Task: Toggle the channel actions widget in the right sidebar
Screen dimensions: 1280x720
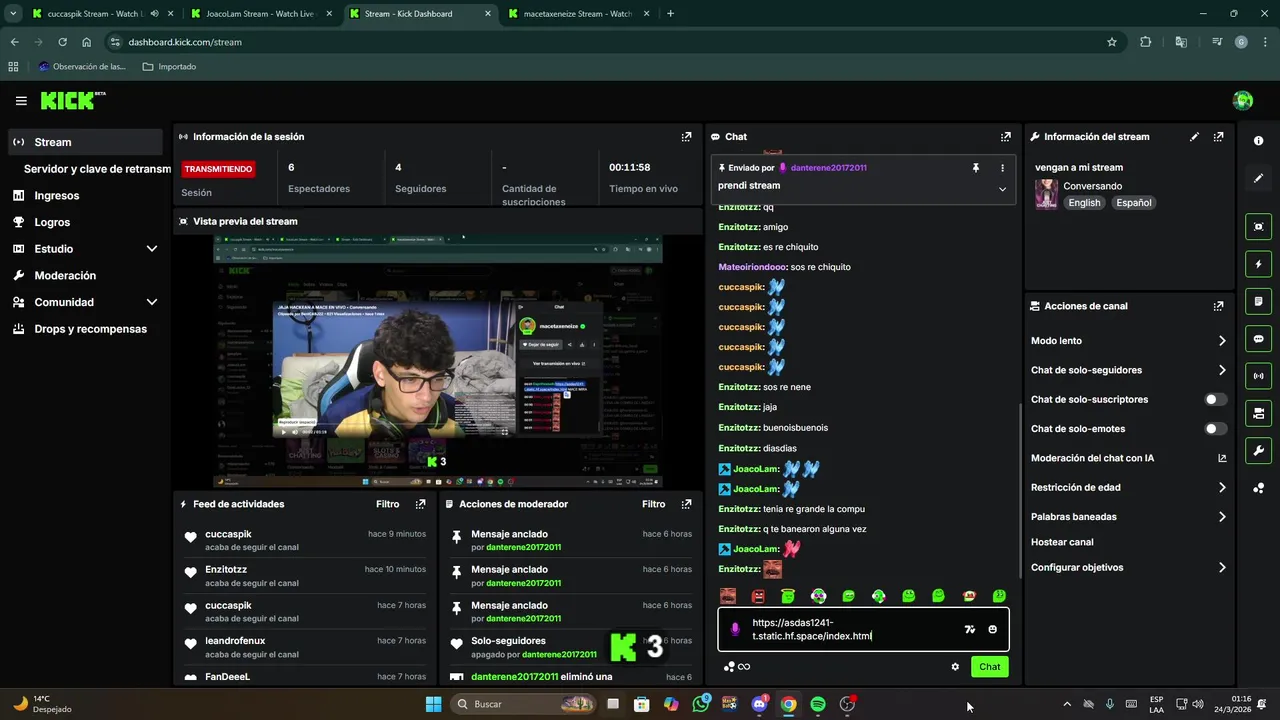Action: coord(1258,413)
